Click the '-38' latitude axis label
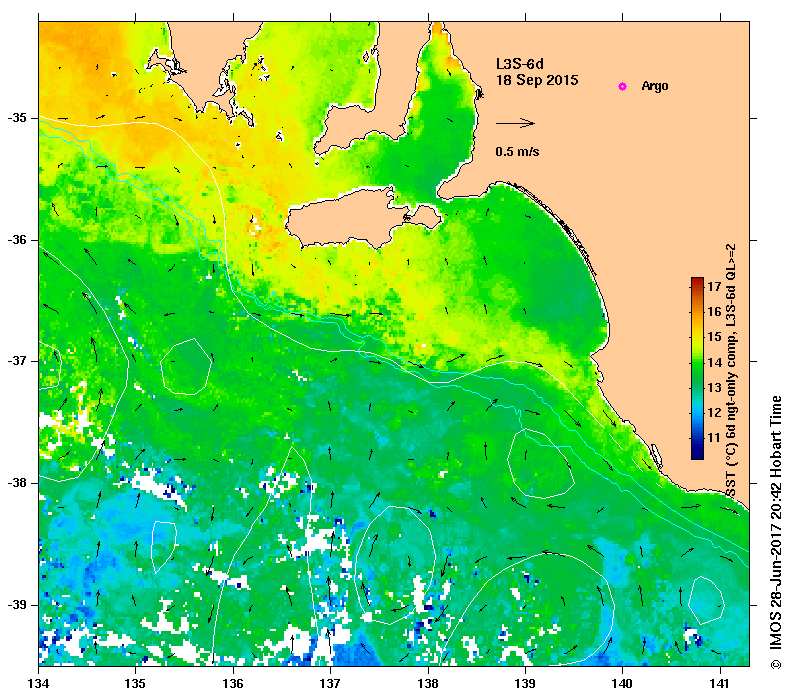Screen dimensions: 791x700 pyautogui.click(x=17, y=483)
